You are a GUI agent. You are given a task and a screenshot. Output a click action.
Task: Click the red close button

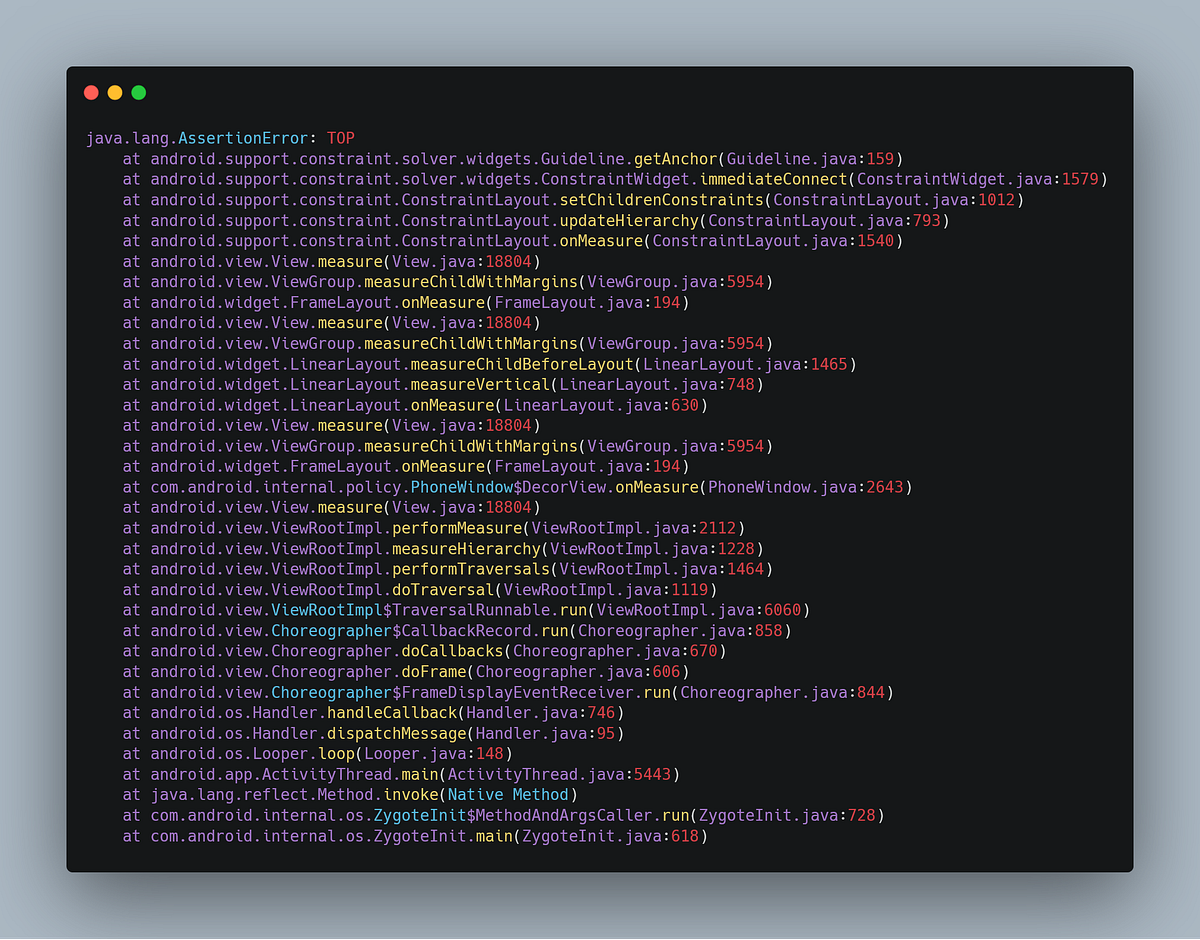pyautogui.click(x=91, y=92)
